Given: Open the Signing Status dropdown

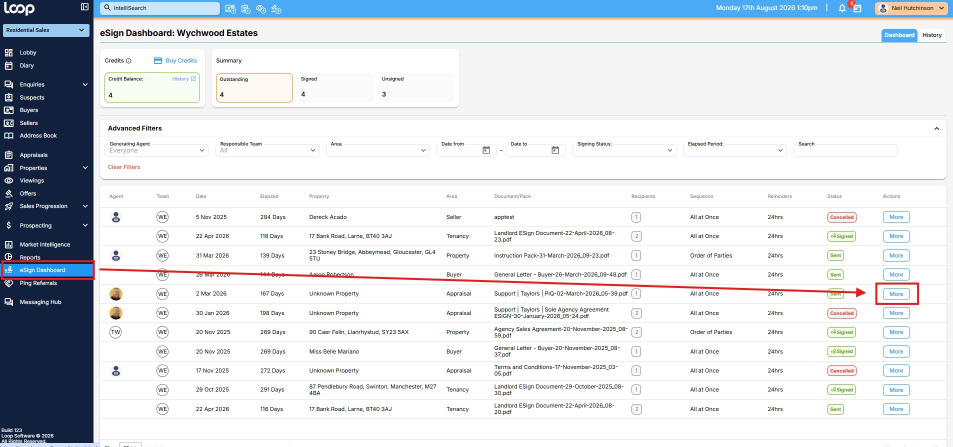Looking at the screenshot, I should pyautogui.click(x=624, y=150).
